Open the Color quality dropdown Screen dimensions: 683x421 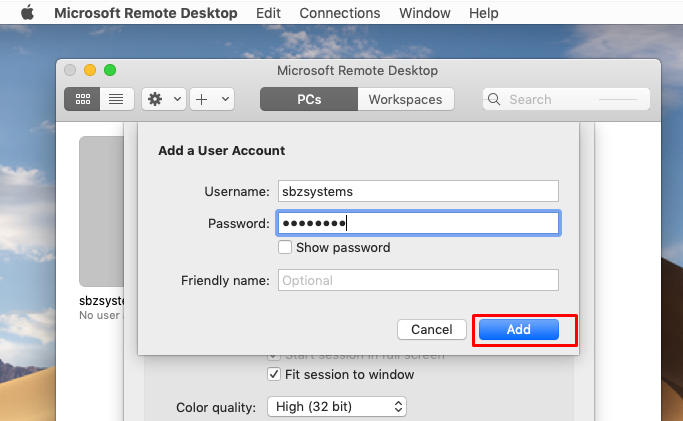(337, 407)
